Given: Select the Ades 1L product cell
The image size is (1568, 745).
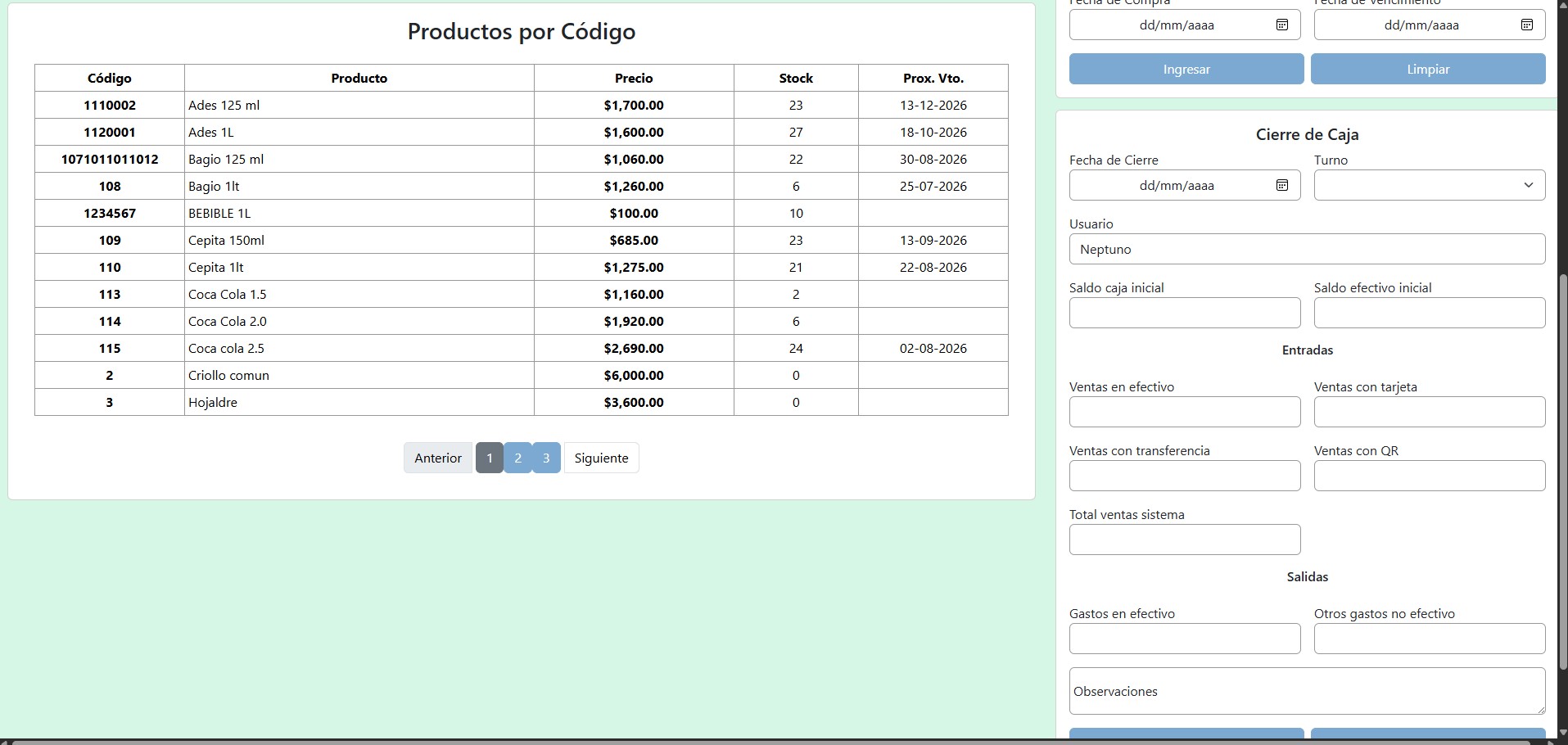Looking at the screenshot, I should tap(359, 132).
